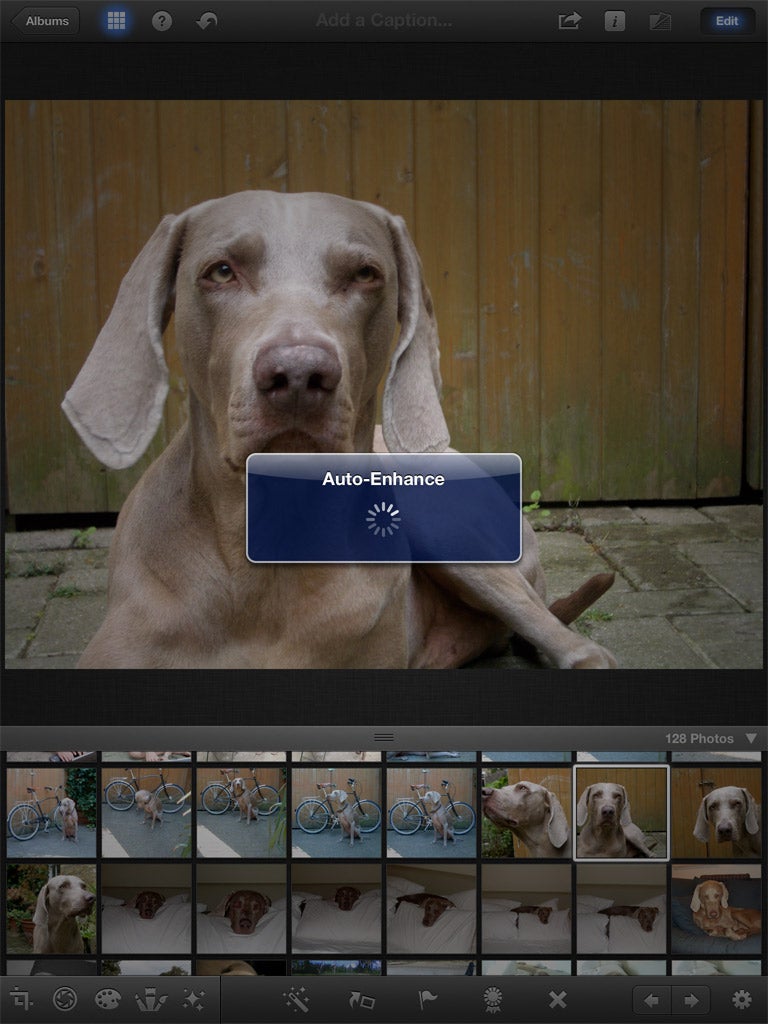Click the Add a Caption field
Viewport: 768px width, 1024px height.
383,20
